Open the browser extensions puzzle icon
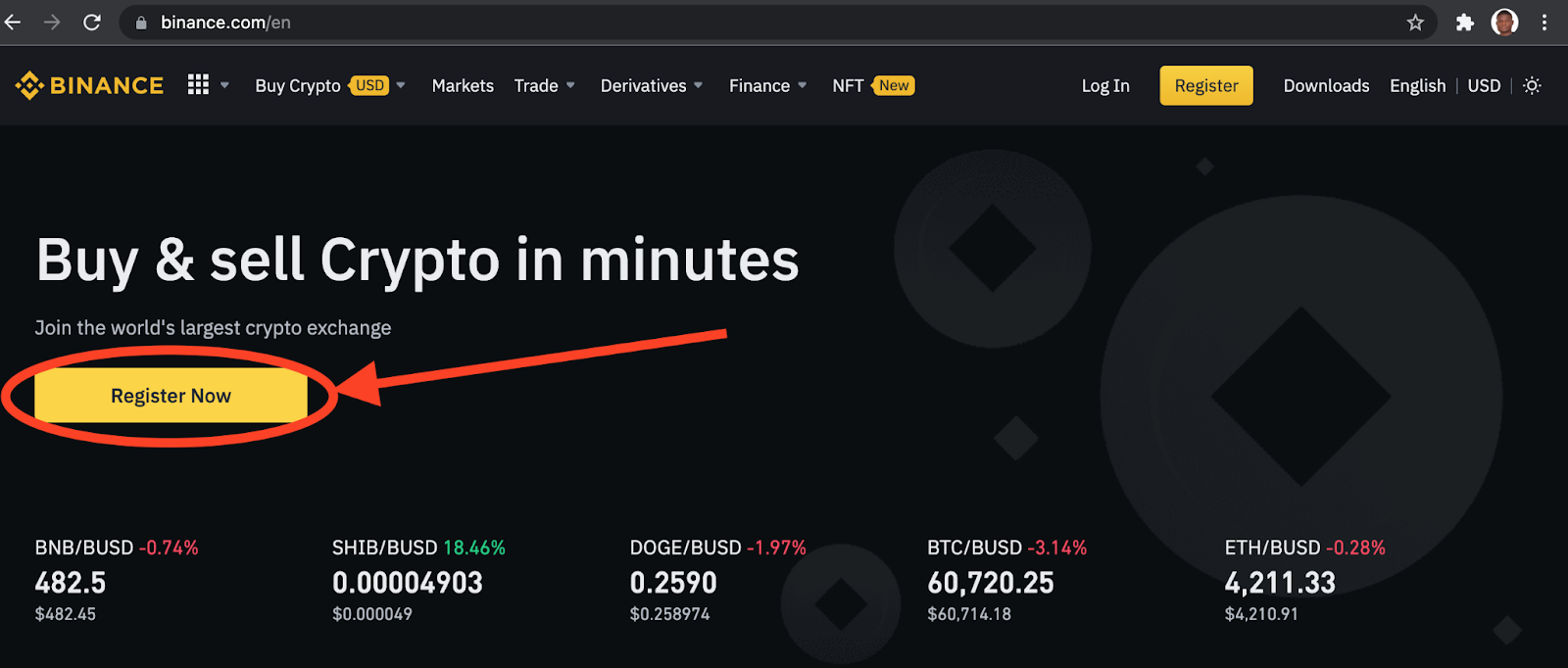The image size is (1568, 668). click(1465, 23)
